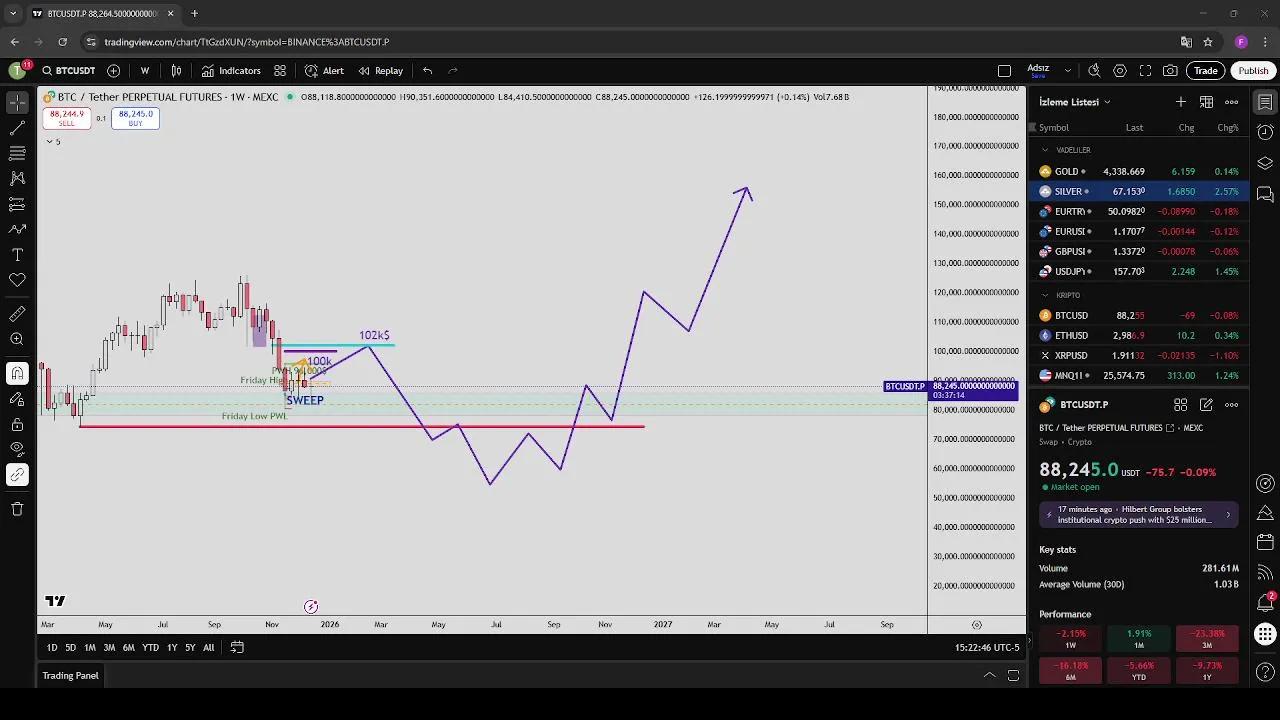Click the fullscreen mode icon
1280x720 pixels.
tap(1145, 71)
